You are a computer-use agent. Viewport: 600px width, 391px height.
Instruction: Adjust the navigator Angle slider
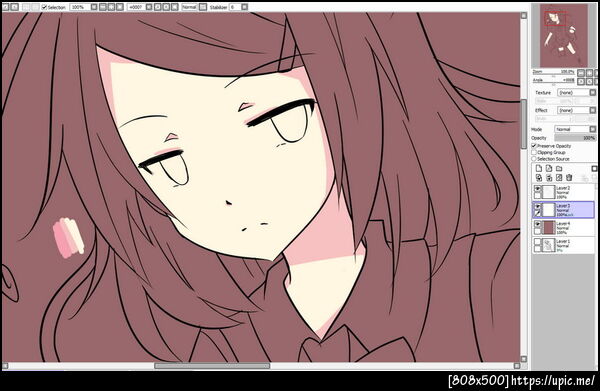(x=554, y=81)
